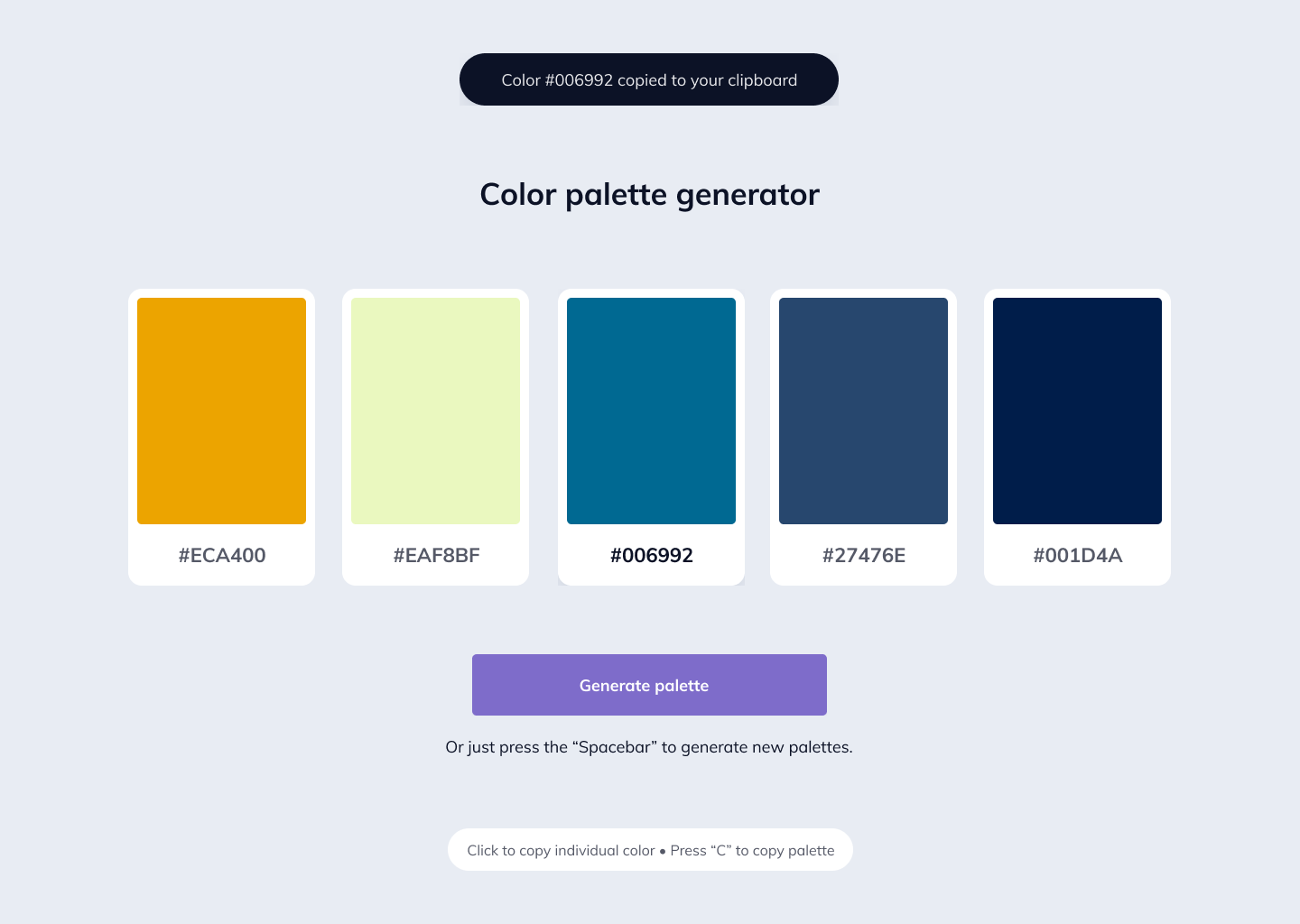Click "copied to your clipboard" notification text
Image resolution: width=1300 pixels, height=924 pixels.
point(707,80)
